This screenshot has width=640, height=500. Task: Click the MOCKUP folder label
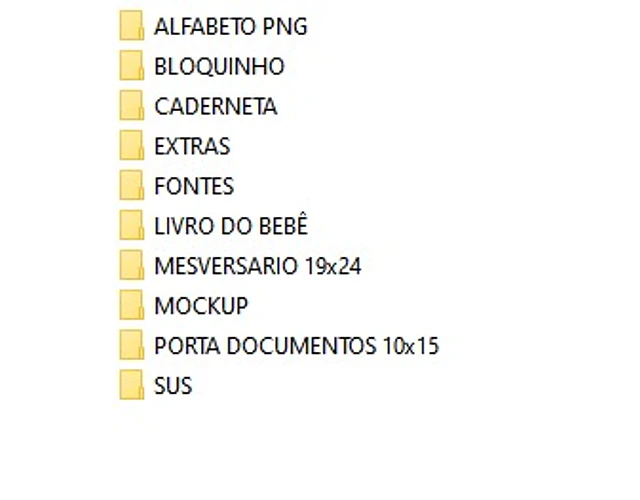201,306
